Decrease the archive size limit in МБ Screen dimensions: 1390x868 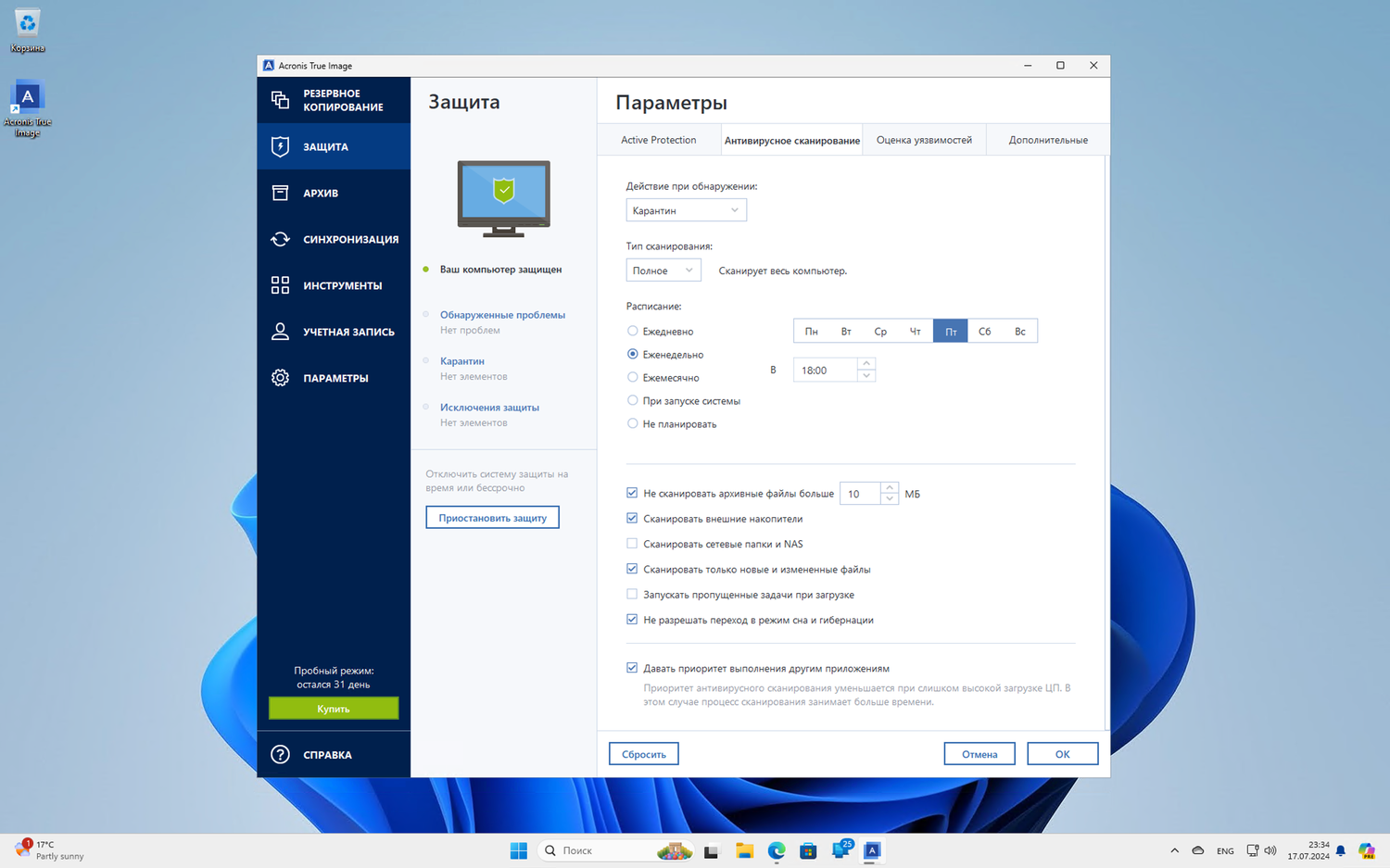(890, 498)
